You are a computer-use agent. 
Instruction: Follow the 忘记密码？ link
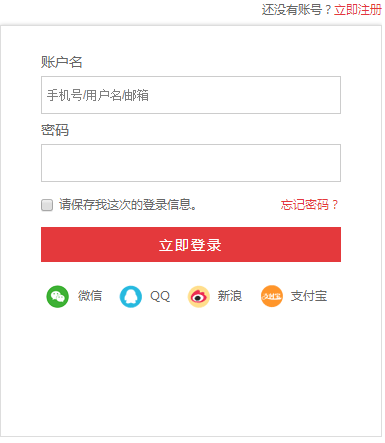click(x=310, y=205)
